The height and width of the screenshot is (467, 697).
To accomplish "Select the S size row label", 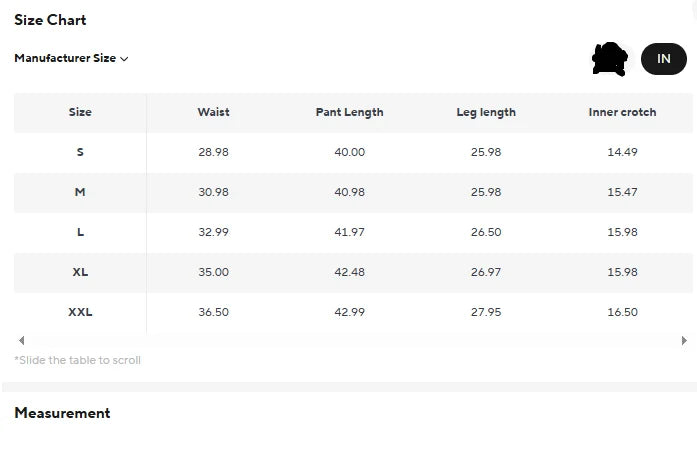I will point(80,152).
